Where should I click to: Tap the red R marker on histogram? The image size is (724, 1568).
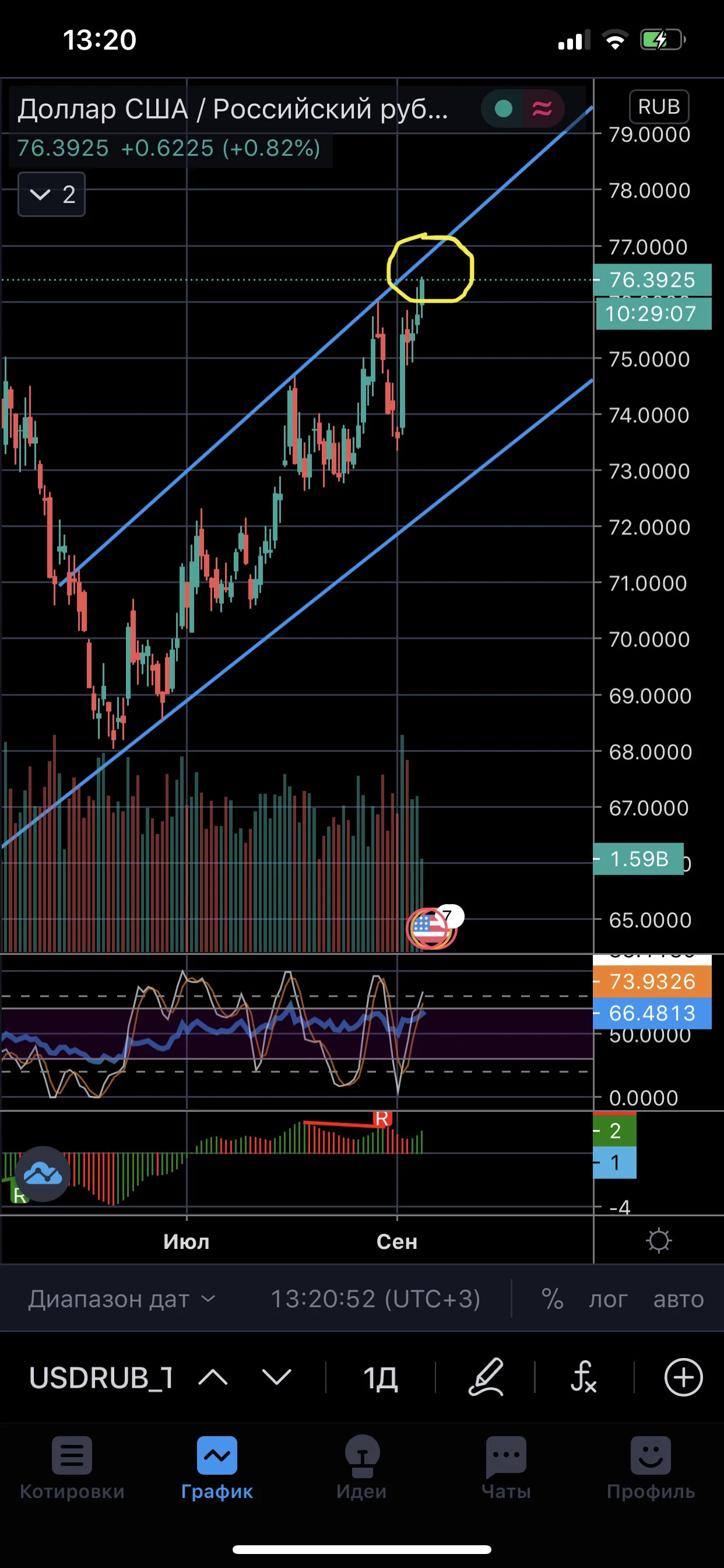pyautogui.click(x=382, y=1119)
